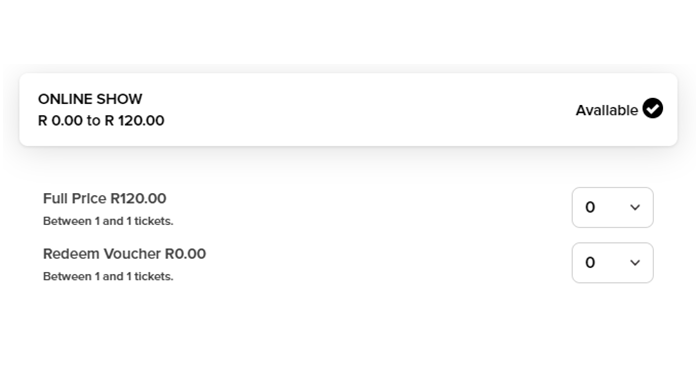Screen dimensions: 696x375
Task: Click the black Available checkmark icon
Action: click(x=652, y=108)
